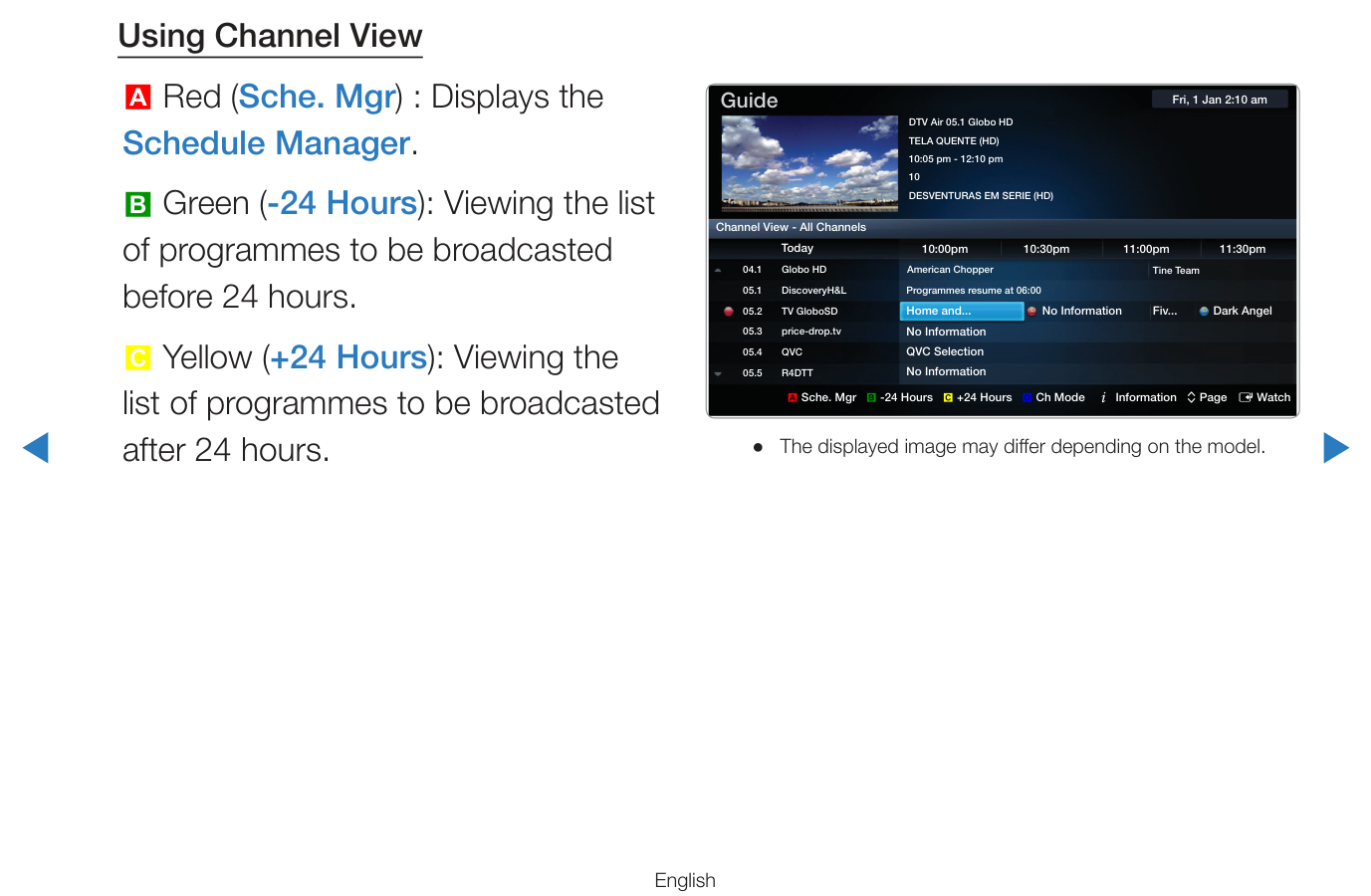Select No Information on the price-drop.tv row
The width and height of the screenshot is (1371, 896).
point(946,333)
